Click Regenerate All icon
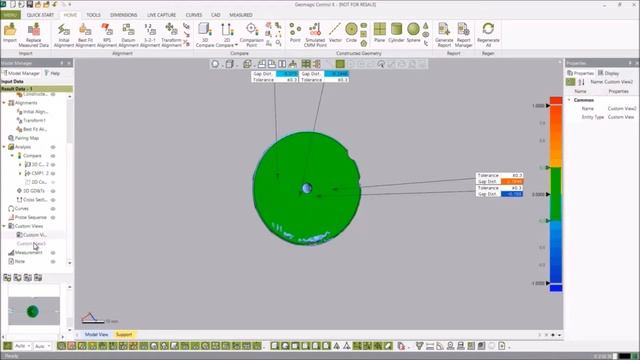Screen dimensions: 640x360 coord(488,35)
